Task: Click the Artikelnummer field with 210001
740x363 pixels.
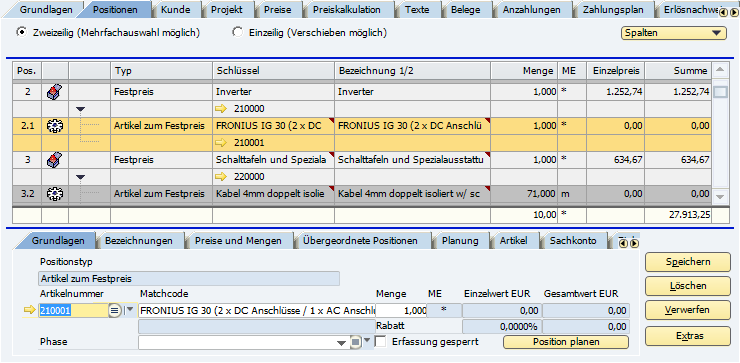Action: [x=73, y=311]
